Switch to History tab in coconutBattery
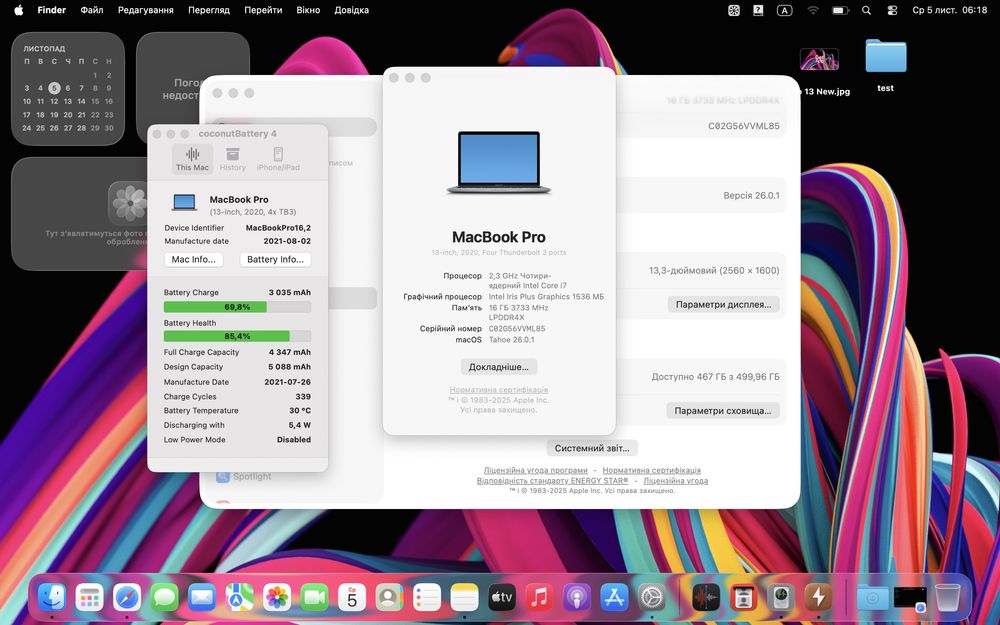This screenshot has width=1000, height=625. (233, 159)
